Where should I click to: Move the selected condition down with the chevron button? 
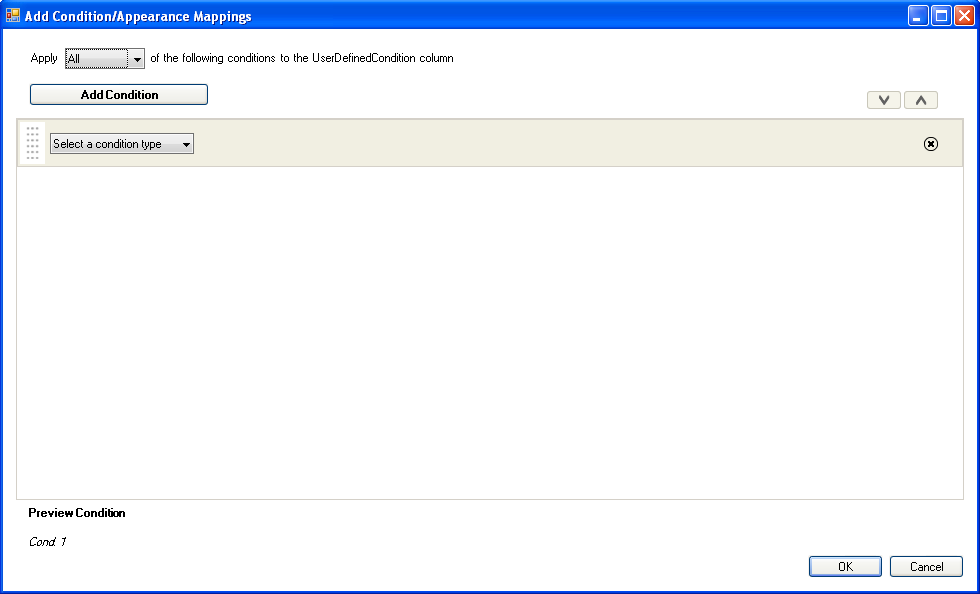(x=883, y=99)
